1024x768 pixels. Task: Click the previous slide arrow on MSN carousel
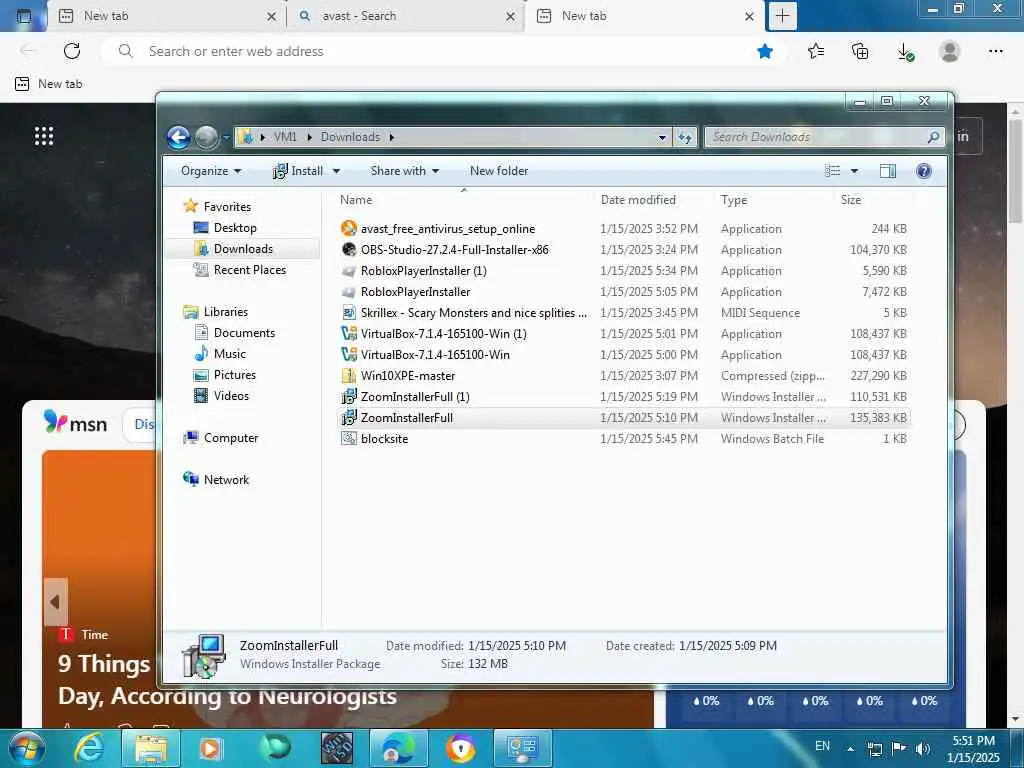56,602
